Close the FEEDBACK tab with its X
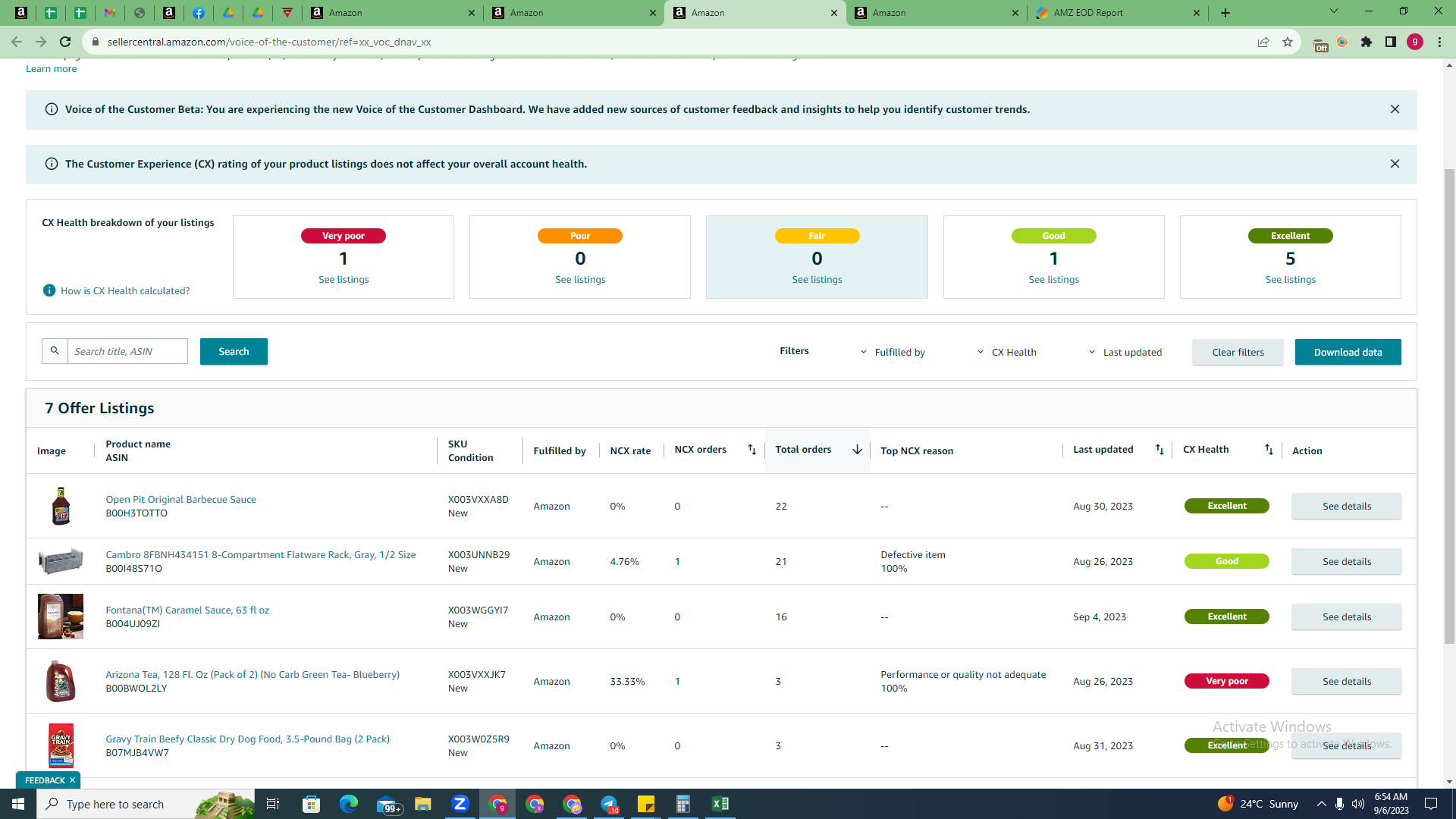 tap(72, 780)
